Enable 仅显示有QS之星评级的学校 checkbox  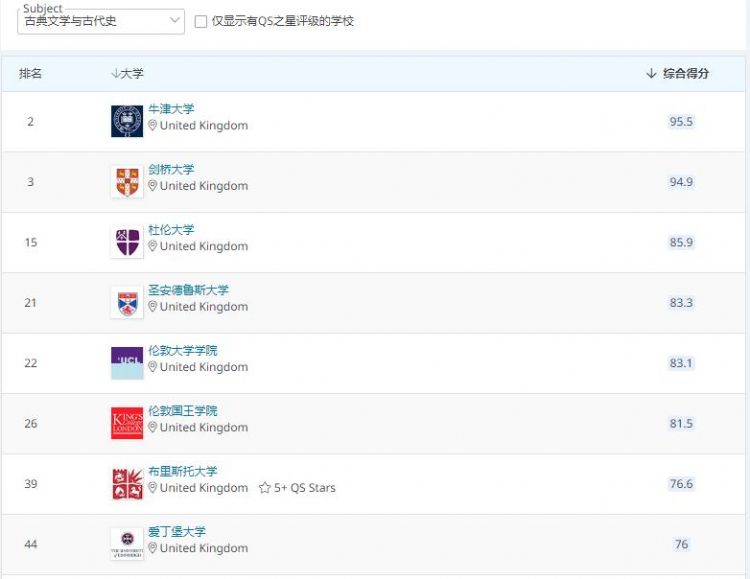201,22
